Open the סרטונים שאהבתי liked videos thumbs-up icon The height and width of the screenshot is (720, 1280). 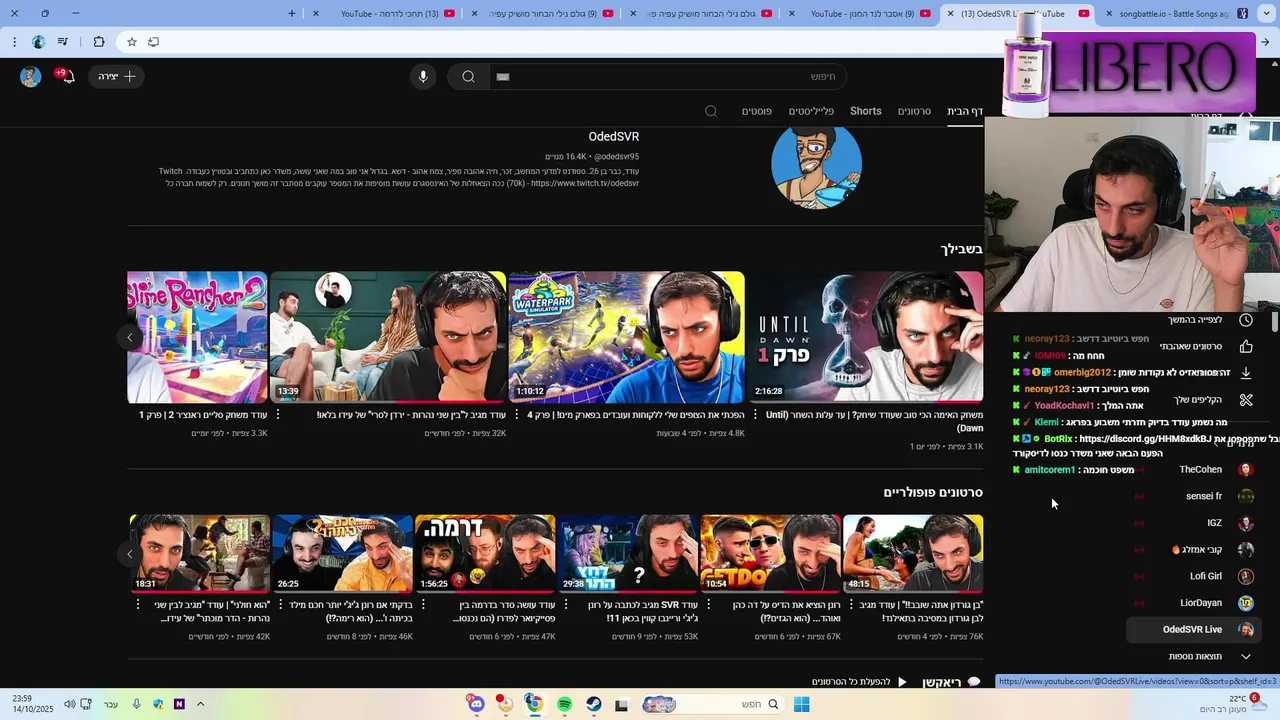coord(1246,346)
